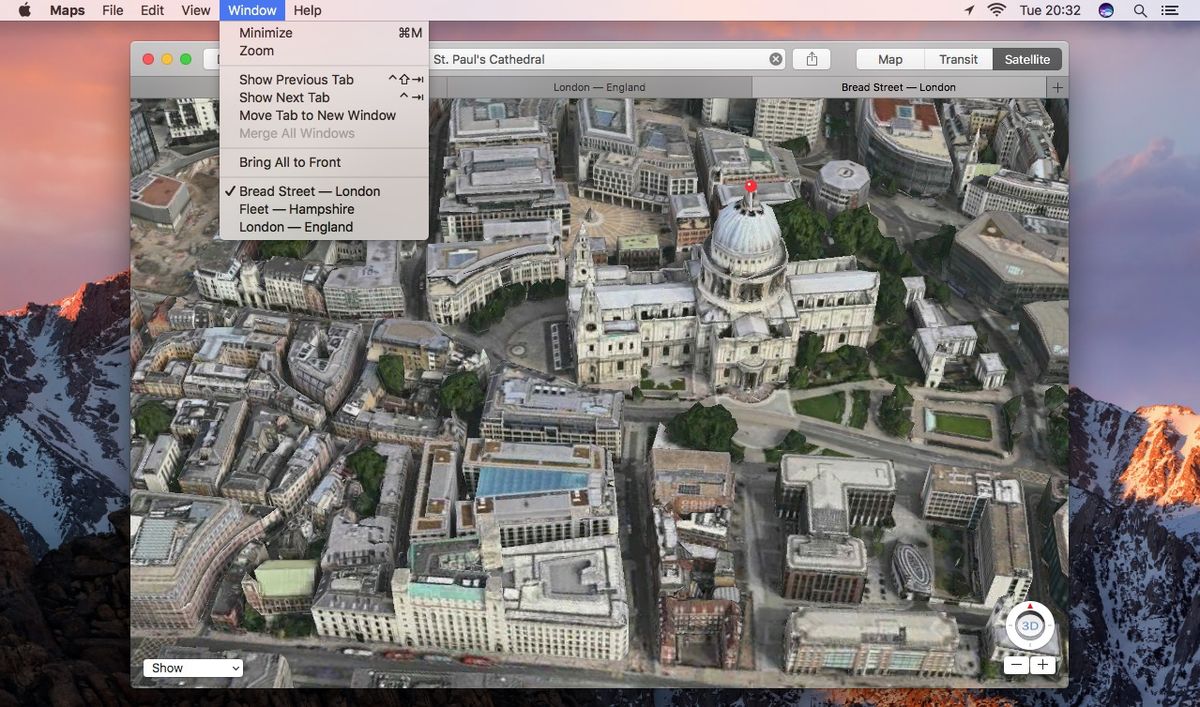Image resolution: width=1200 pixels, height=707 pixels.
Task: Open Siri from the menu bar
Action: tap(1106, 10)
